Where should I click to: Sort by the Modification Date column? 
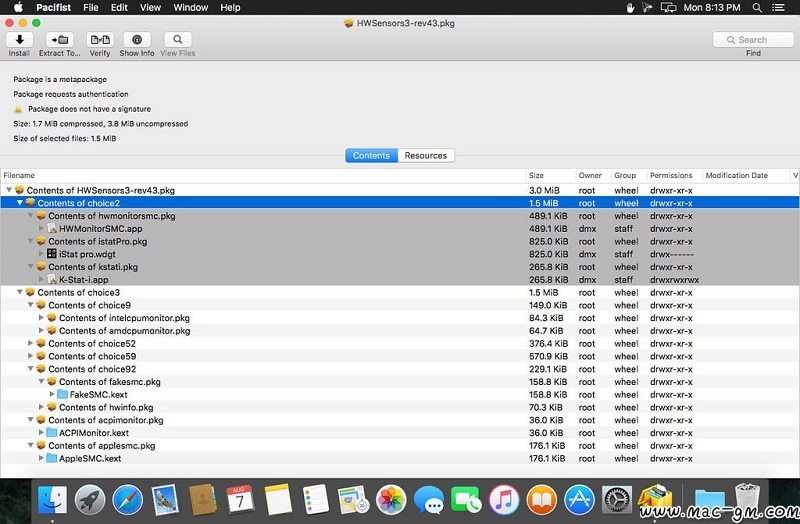click(x=737, y=176)
